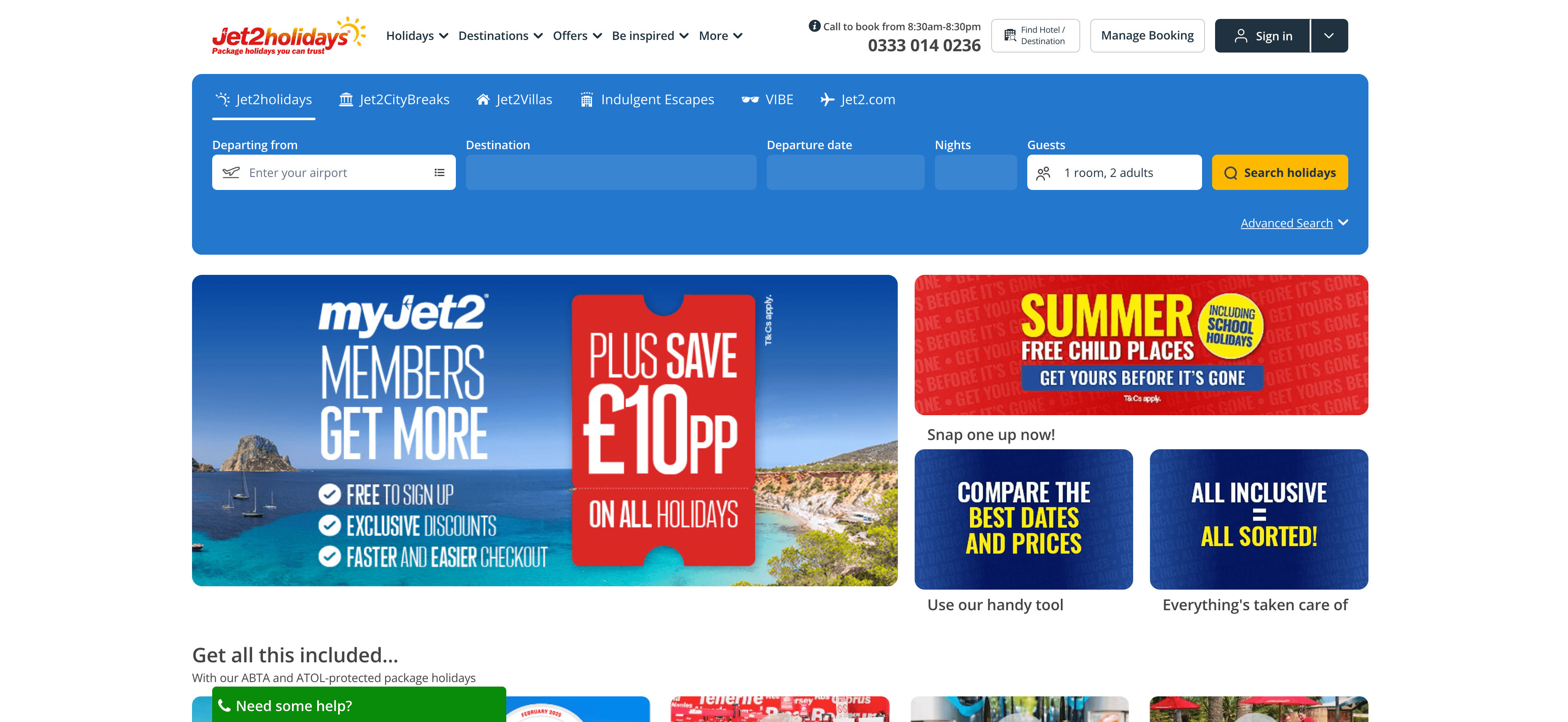The image size is (1568, 722).
Task: Click the Jet2.com airplane icon
Action: pos(826,99)
